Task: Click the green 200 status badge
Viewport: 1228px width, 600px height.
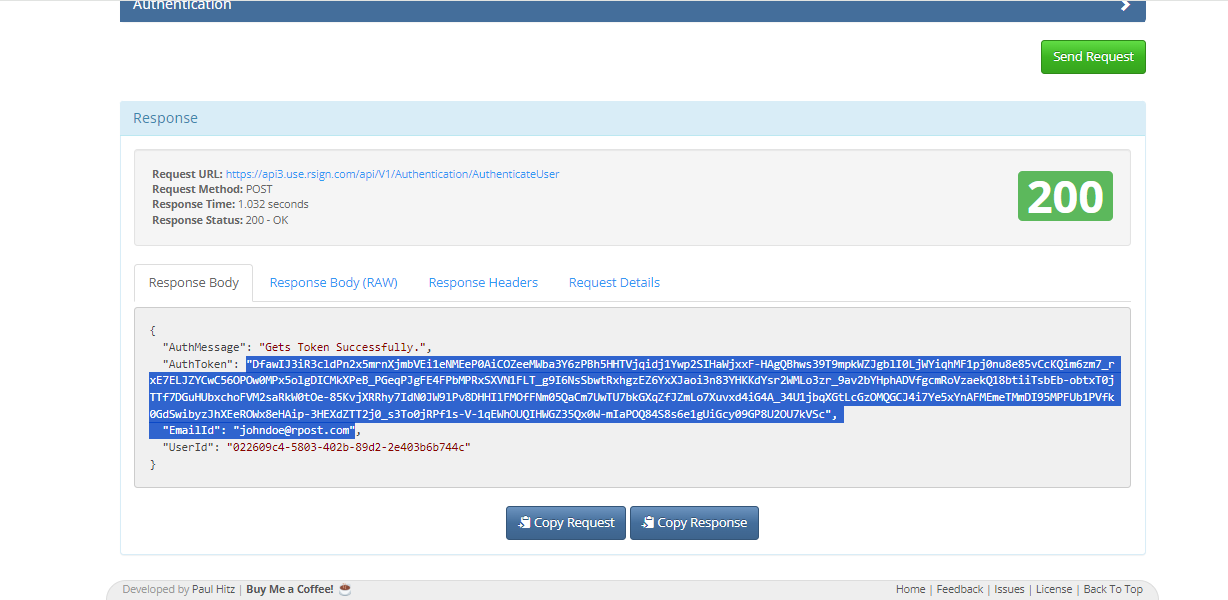Action: [1065, 196]
